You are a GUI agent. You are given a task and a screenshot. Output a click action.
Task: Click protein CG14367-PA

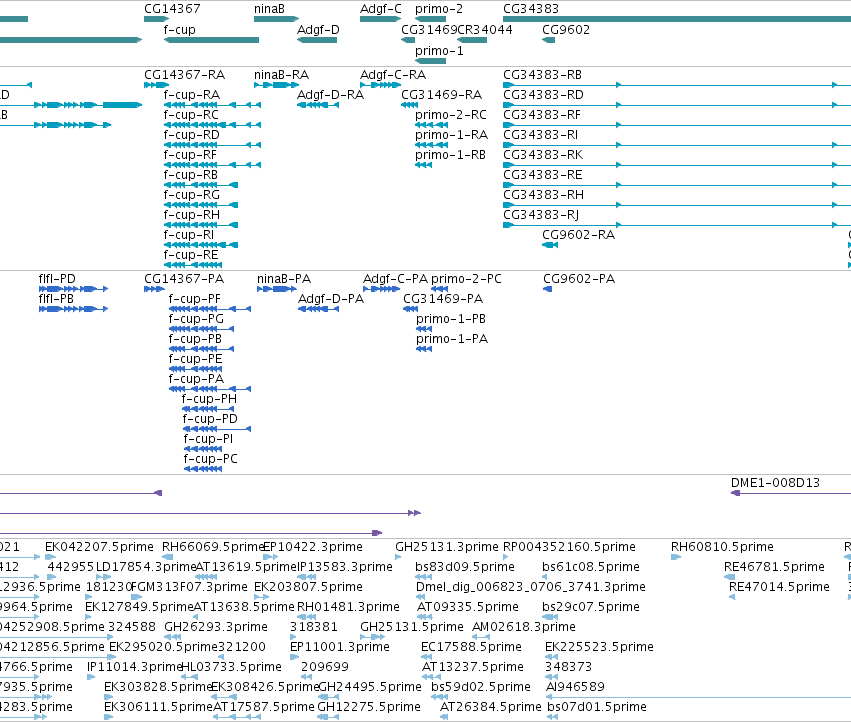point(184,279)
